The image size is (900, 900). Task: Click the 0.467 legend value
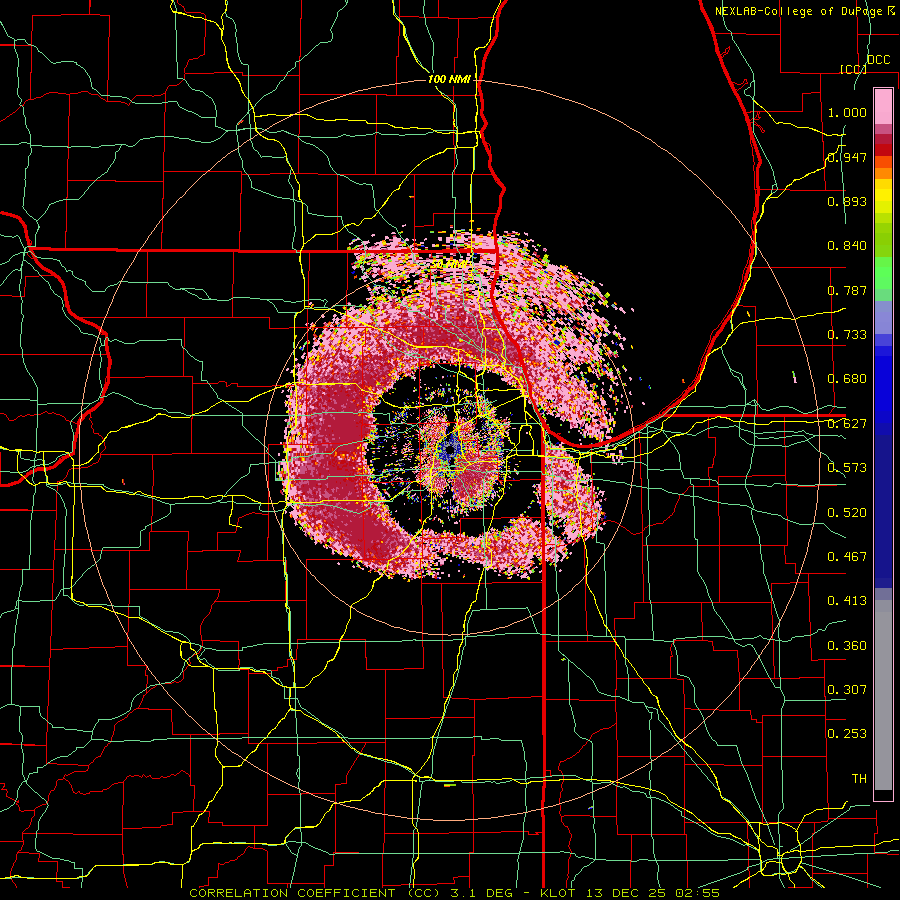click(847, 557)
